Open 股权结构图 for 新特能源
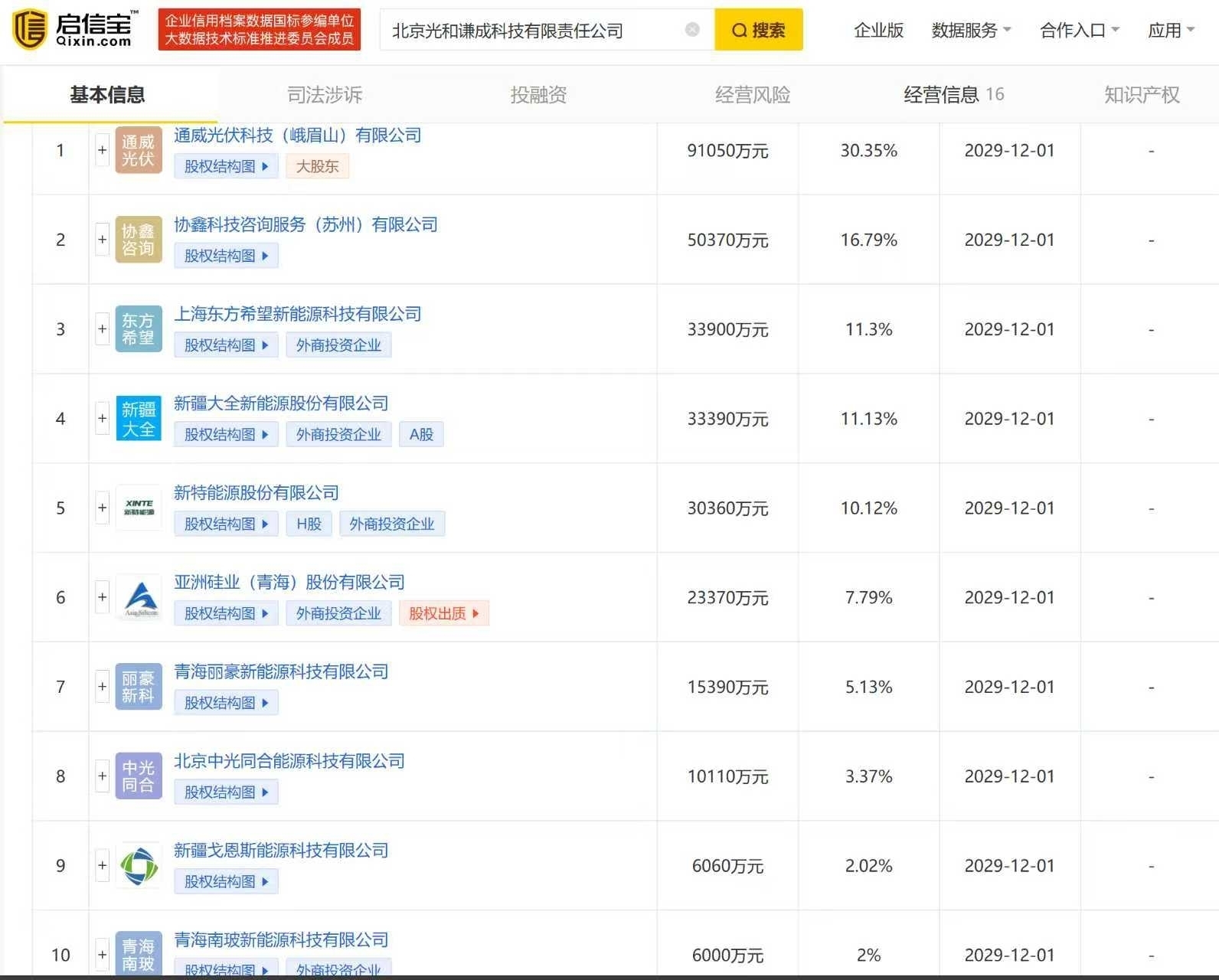This screenshot has height=980, width=1219. (x=226, y=524)
